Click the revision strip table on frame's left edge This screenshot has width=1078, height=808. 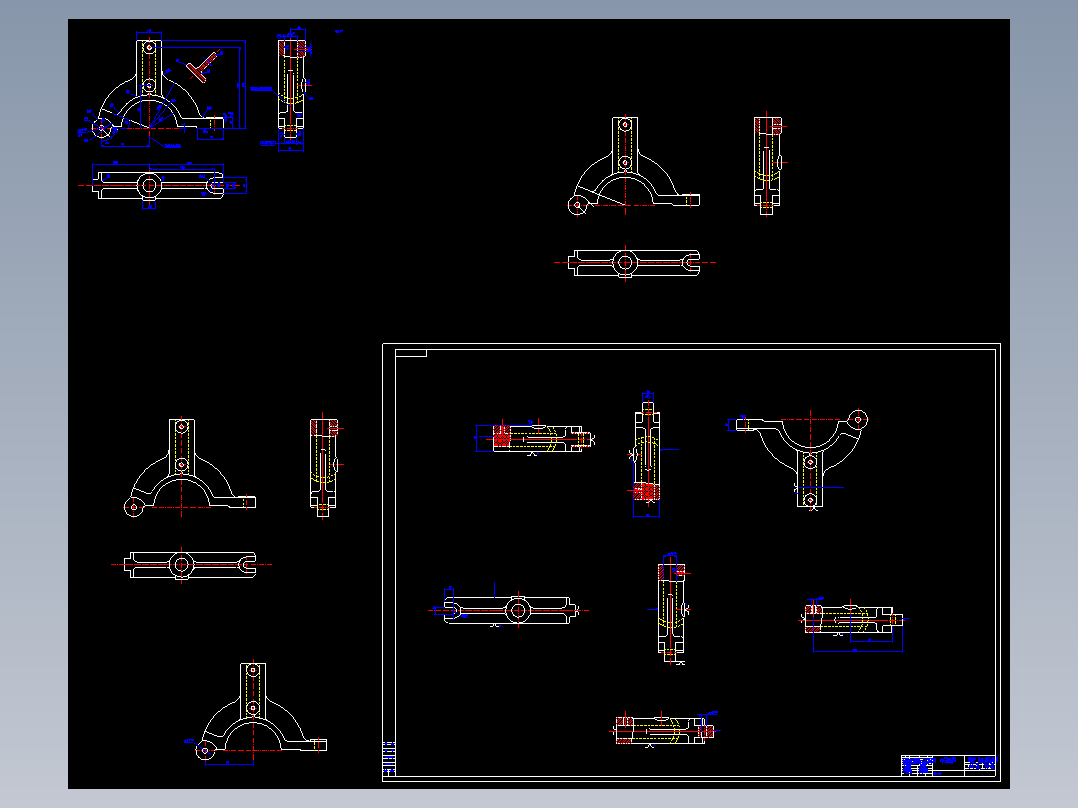[x=389, y=758]
